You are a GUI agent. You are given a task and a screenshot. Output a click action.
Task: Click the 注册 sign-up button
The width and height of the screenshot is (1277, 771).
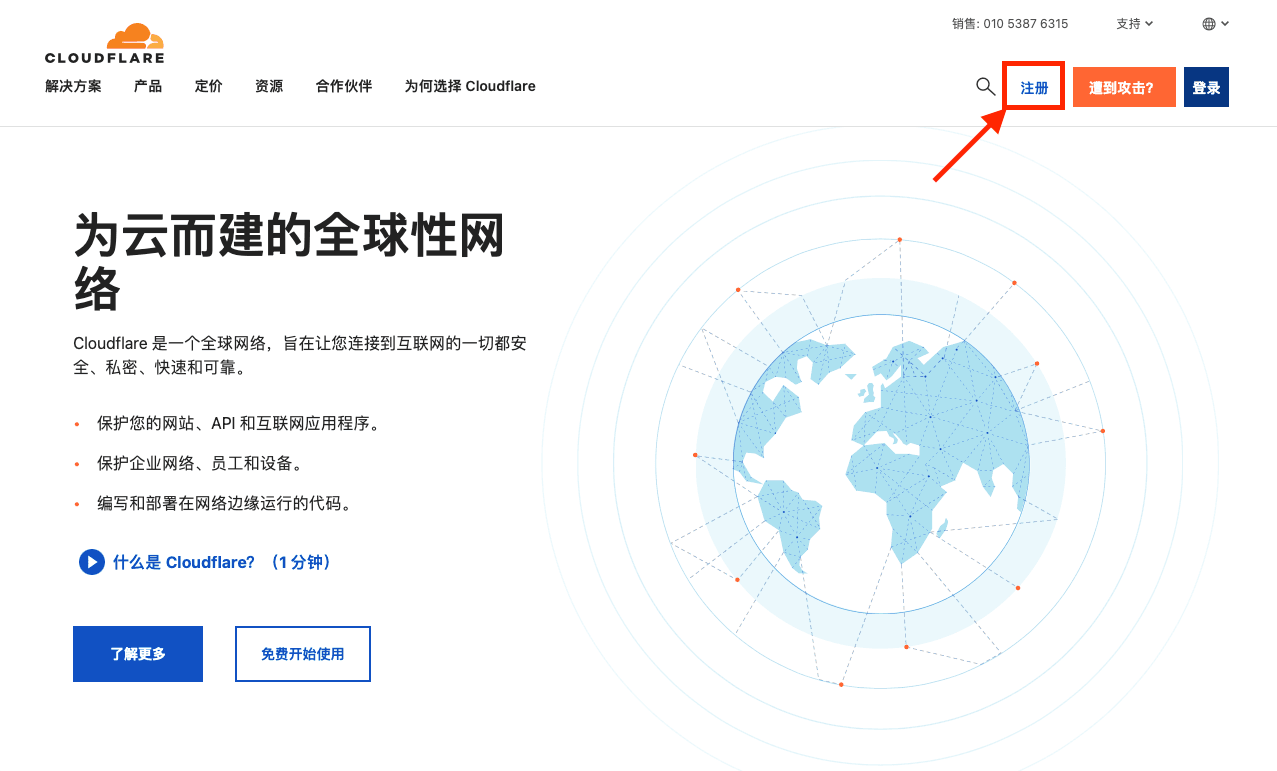[1034, 87]
